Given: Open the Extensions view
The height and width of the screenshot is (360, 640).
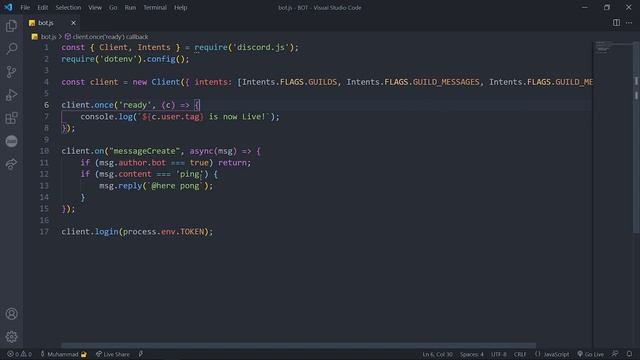Looking at the screenshot, I should (x=11, y=118).
